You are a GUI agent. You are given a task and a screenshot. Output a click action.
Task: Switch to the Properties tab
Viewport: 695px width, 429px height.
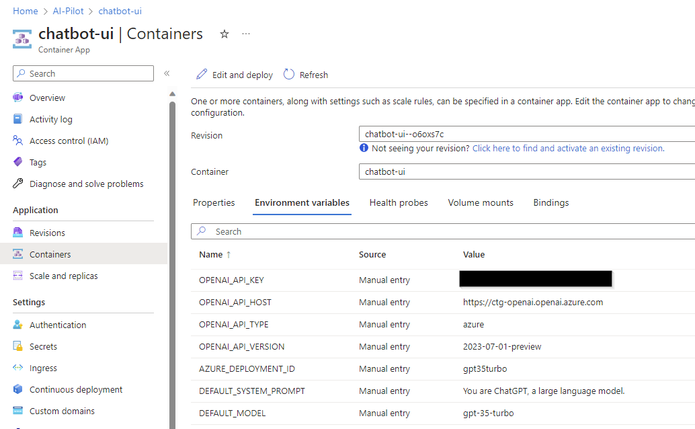214,203
